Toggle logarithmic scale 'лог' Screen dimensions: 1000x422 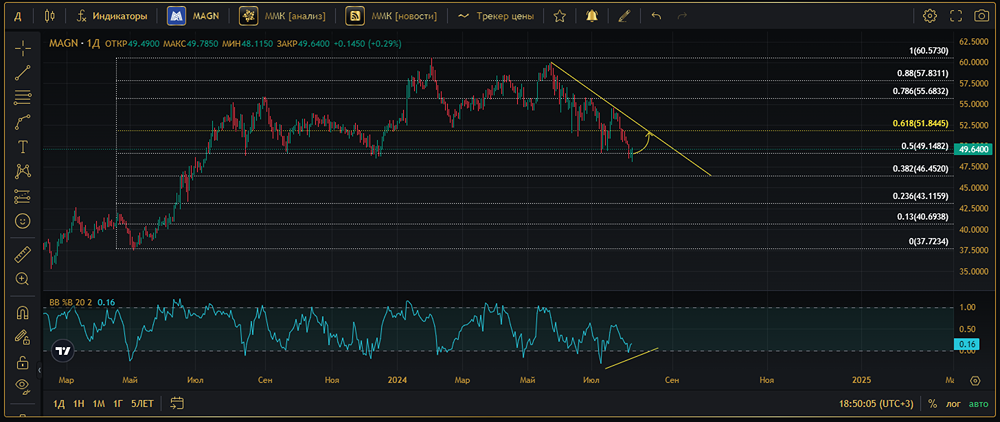coord(953,404)
